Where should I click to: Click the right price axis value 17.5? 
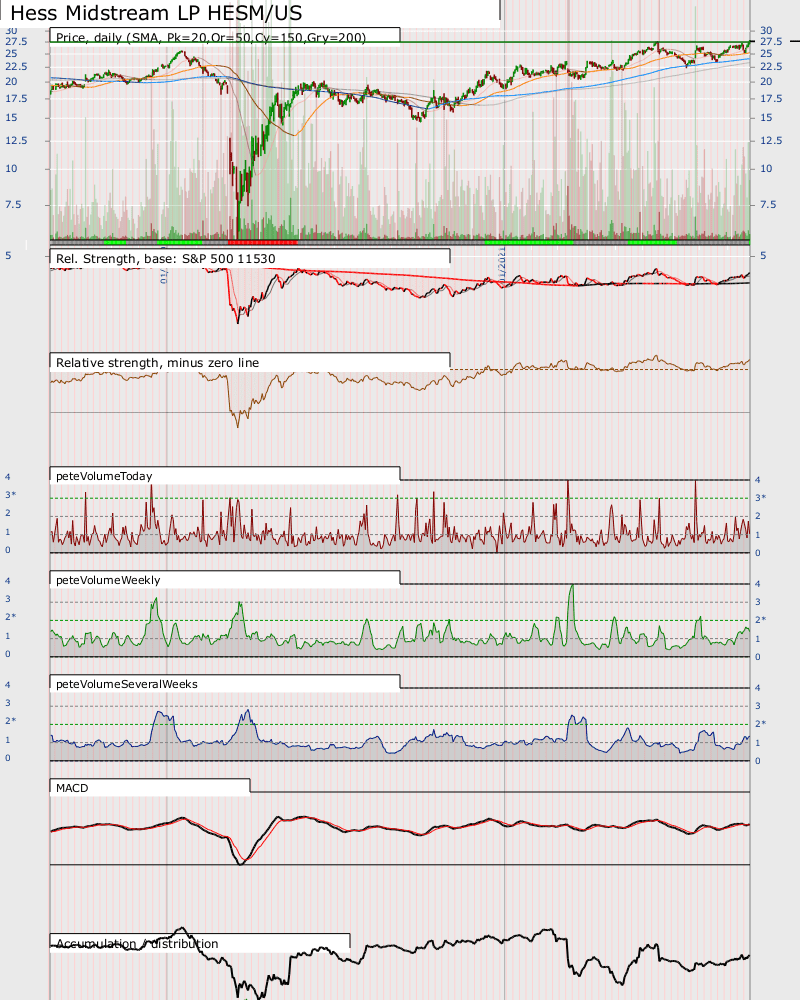tap(771, 99)
